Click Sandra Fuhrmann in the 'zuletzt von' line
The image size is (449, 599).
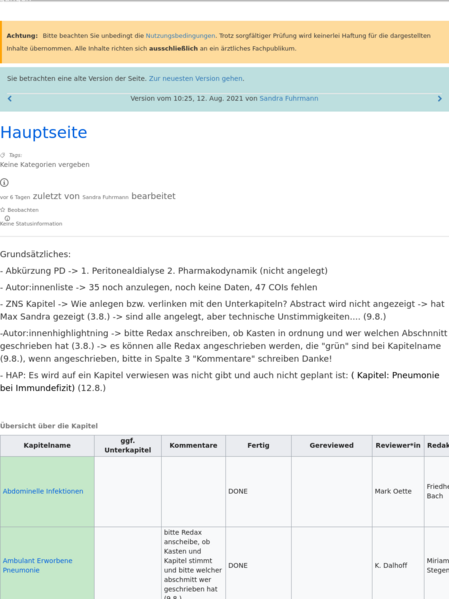click(x=105, y=197)
